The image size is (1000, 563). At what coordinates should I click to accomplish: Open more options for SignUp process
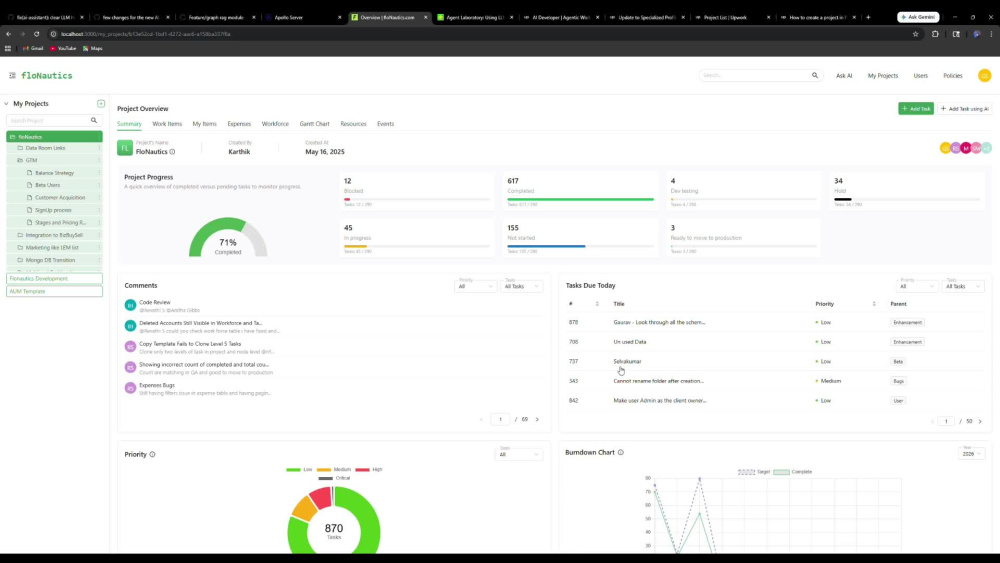point(99,210)
